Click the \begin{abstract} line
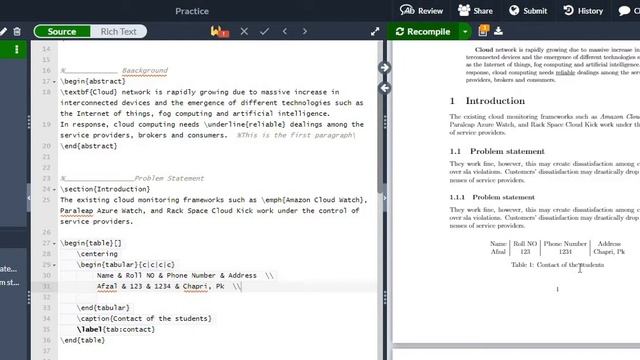 (x=93, y=81)
